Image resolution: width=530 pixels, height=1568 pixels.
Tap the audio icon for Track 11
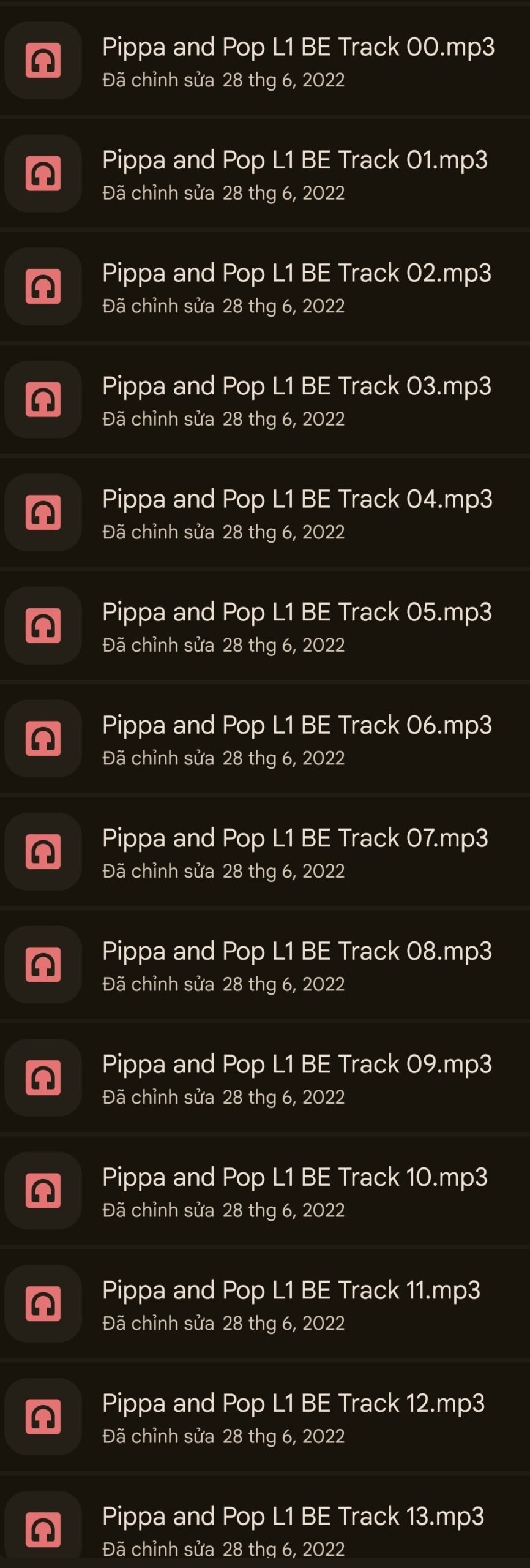43,1303
